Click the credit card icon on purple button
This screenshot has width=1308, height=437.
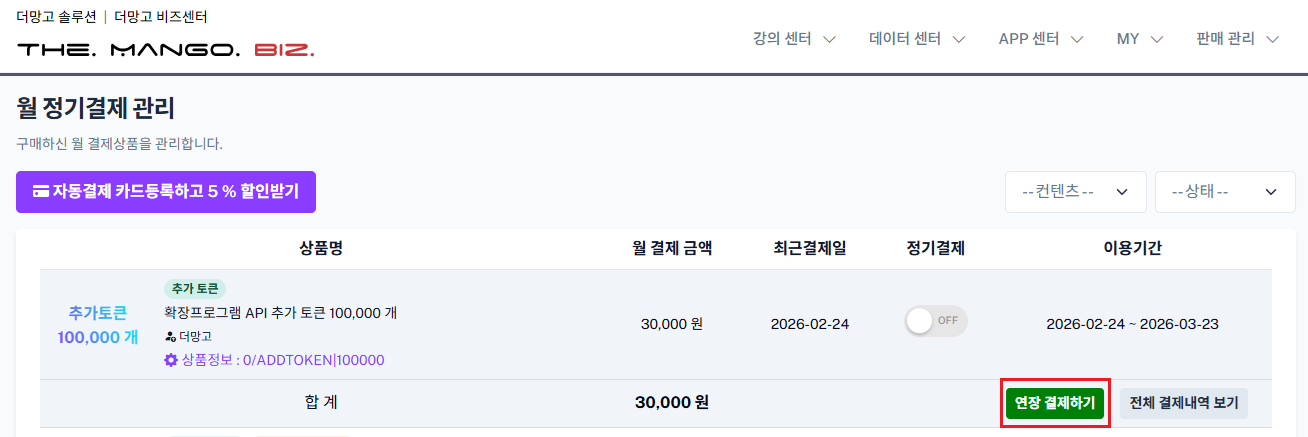pos(41,191)
